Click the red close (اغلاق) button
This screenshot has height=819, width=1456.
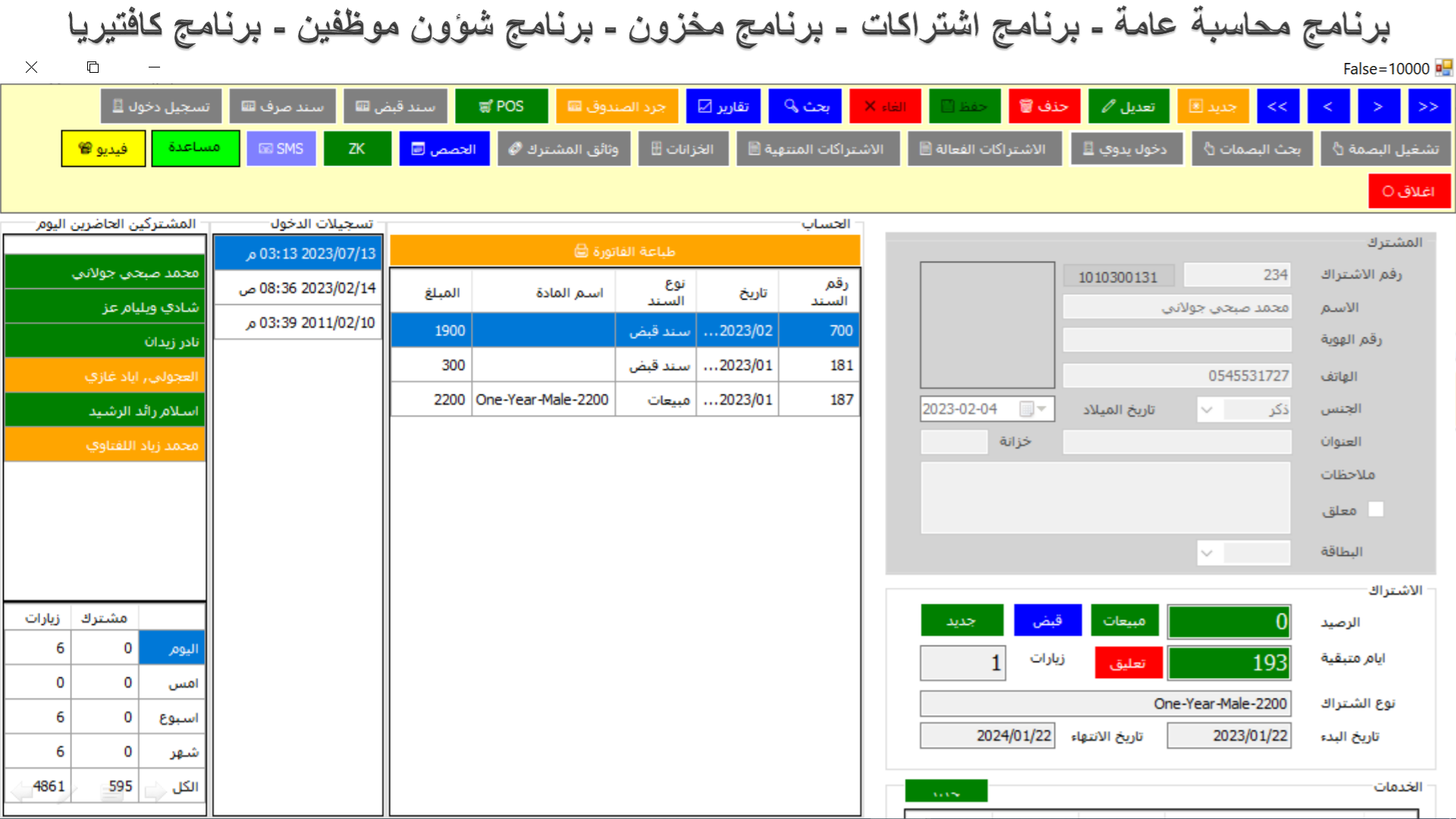click(1409, 191)
